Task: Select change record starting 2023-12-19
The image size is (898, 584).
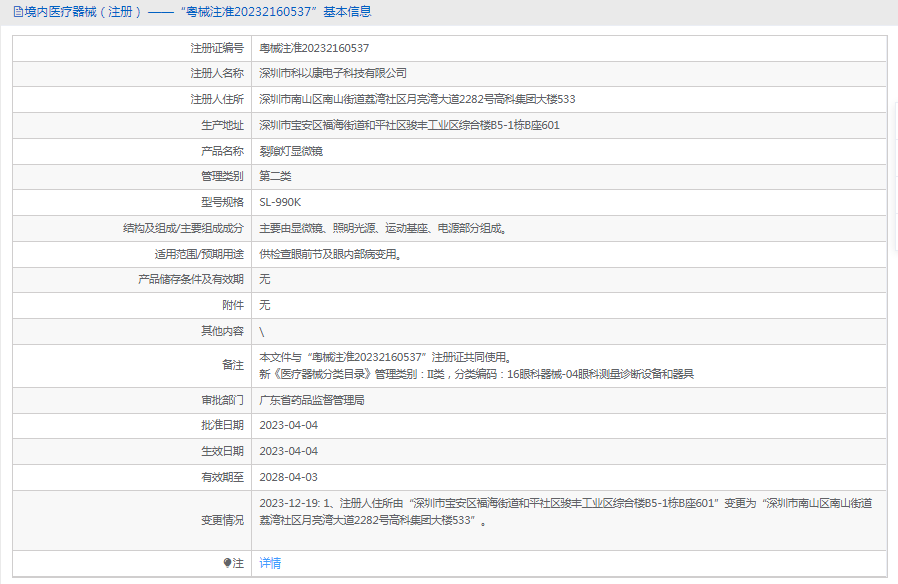Action: pos(566,512)
